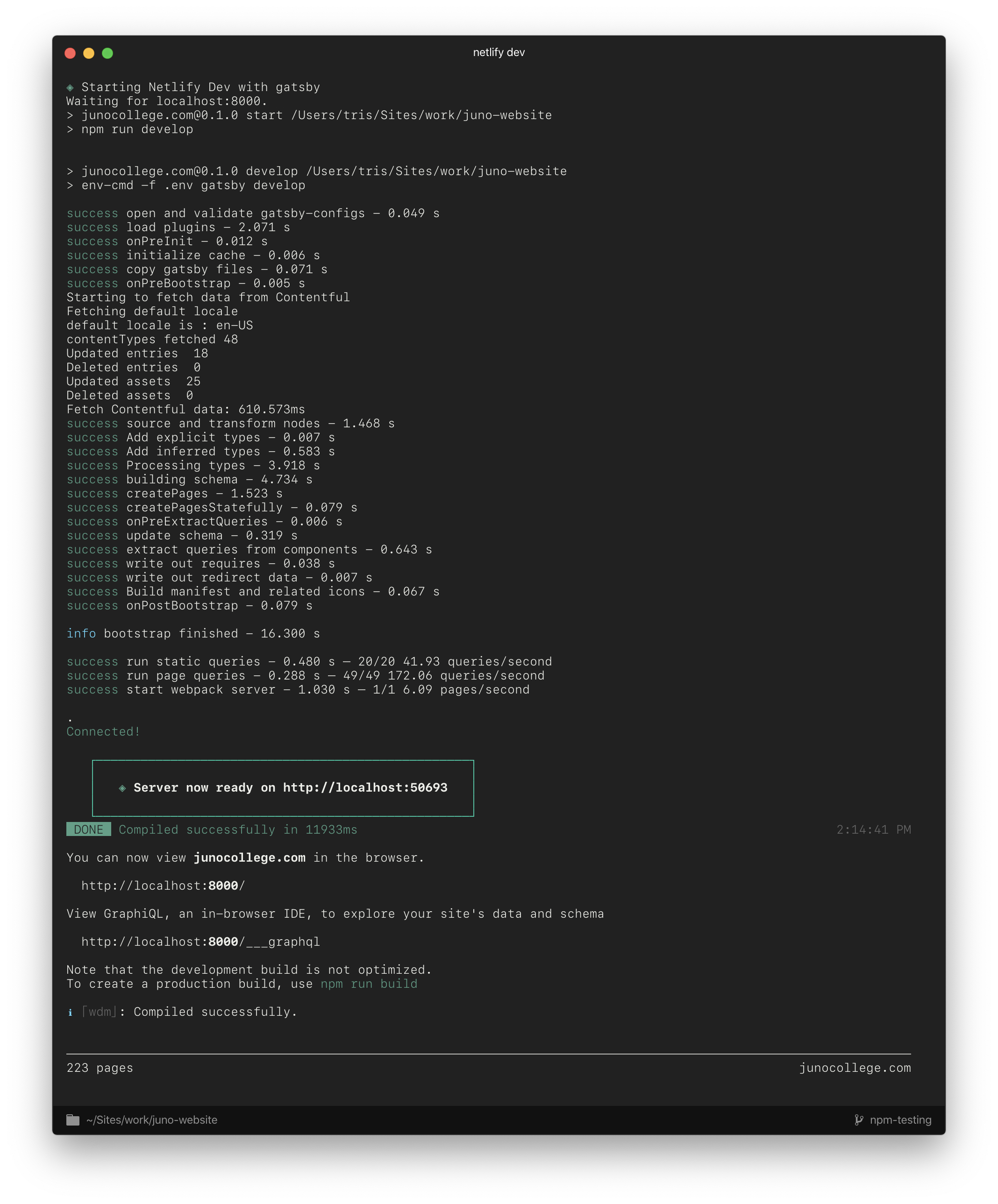Screen dimensions: 998x1204
Task: Click 'success Processing types – 3.918 s'
Action: (x=193, y=466)
